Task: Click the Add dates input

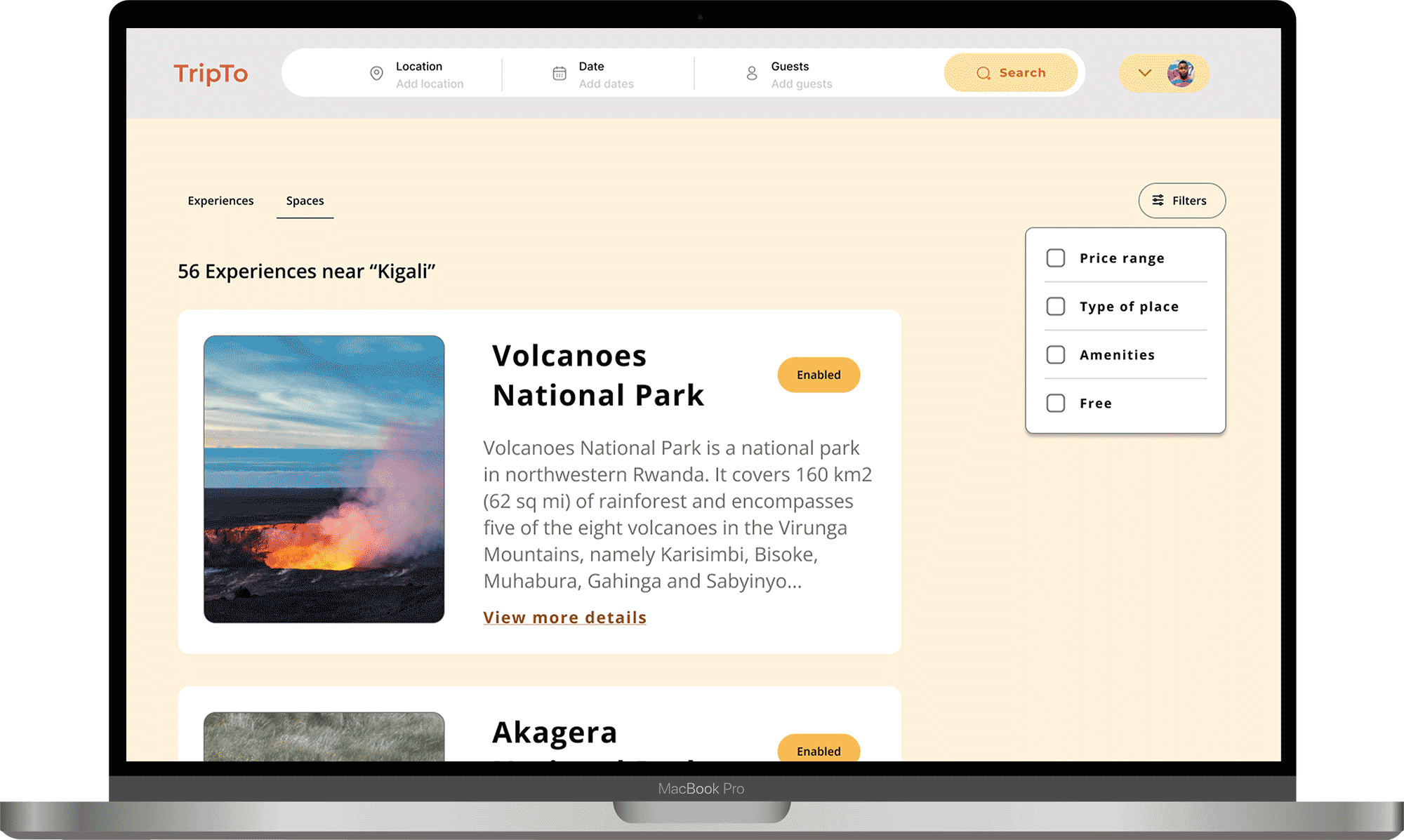Action: click(607, 84)
